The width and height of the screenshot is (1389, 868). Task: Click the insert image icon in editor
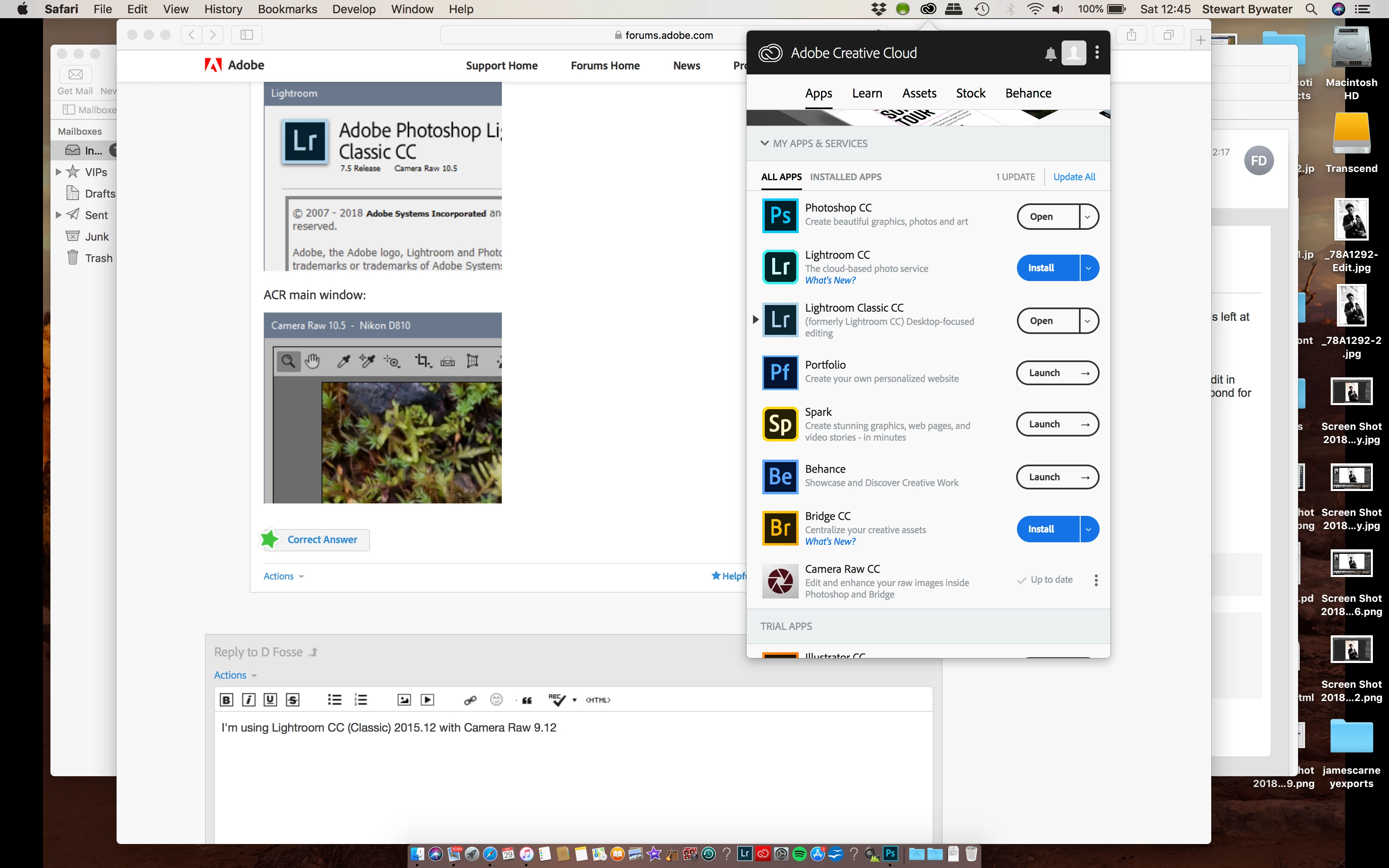[x=404, y=700]
